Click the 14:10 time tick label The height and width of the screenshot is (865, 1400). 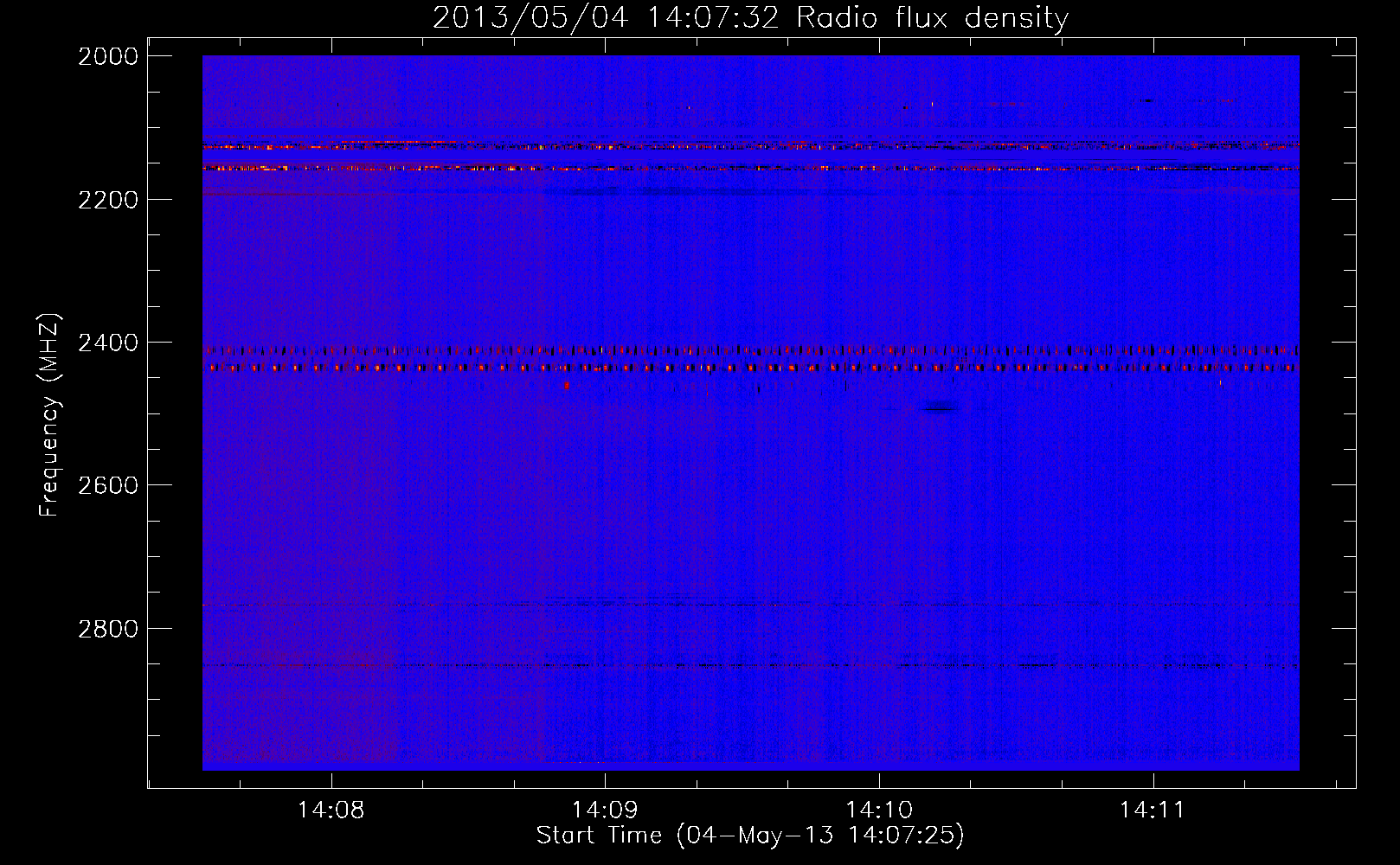pyautogui.click(x=879, y=811)
